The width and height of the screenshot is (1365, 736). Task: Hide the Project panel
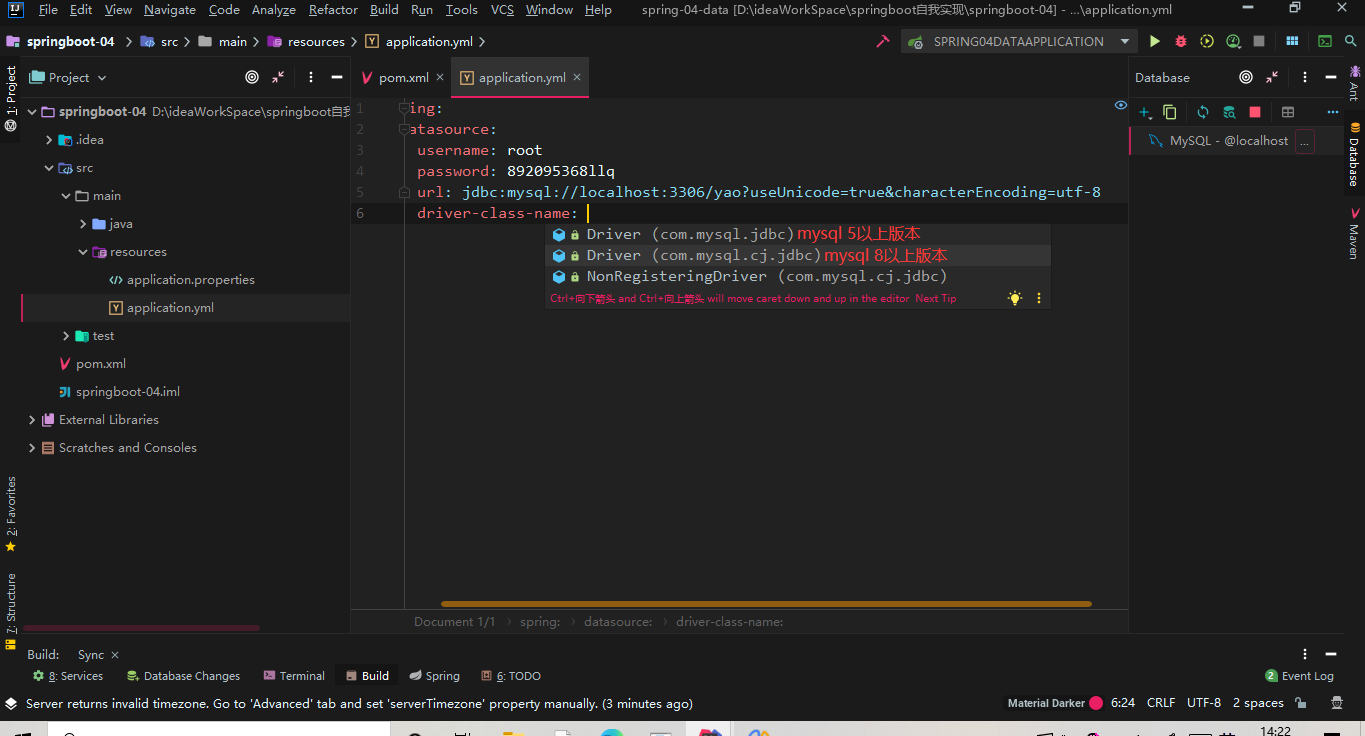click(x=337, y=77)
